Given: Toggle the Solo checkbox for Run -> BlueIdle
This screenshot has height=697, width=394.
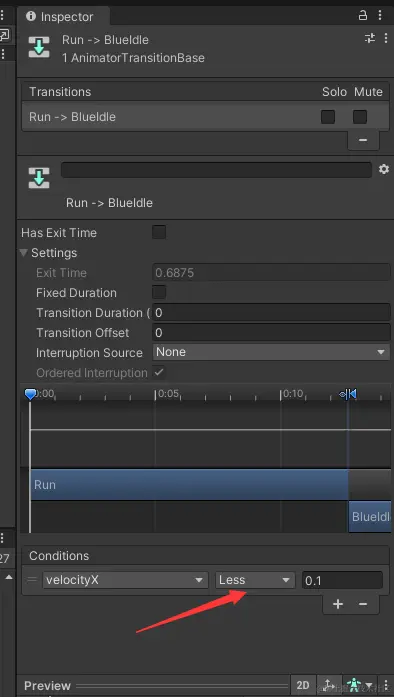Looking at the screenshot, I should pos(328,117).
